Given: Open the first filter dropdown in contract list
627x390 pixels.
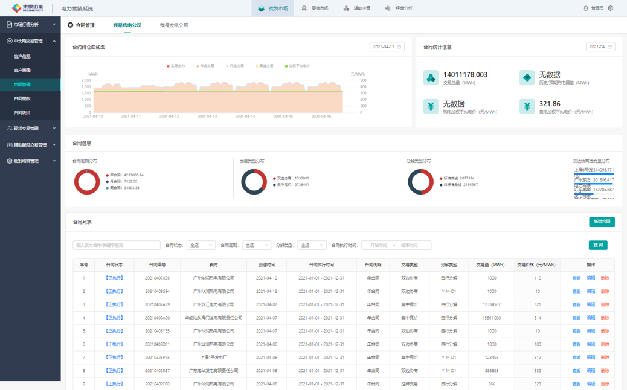Looking at the screenshot, I should [x=201, y=245].
